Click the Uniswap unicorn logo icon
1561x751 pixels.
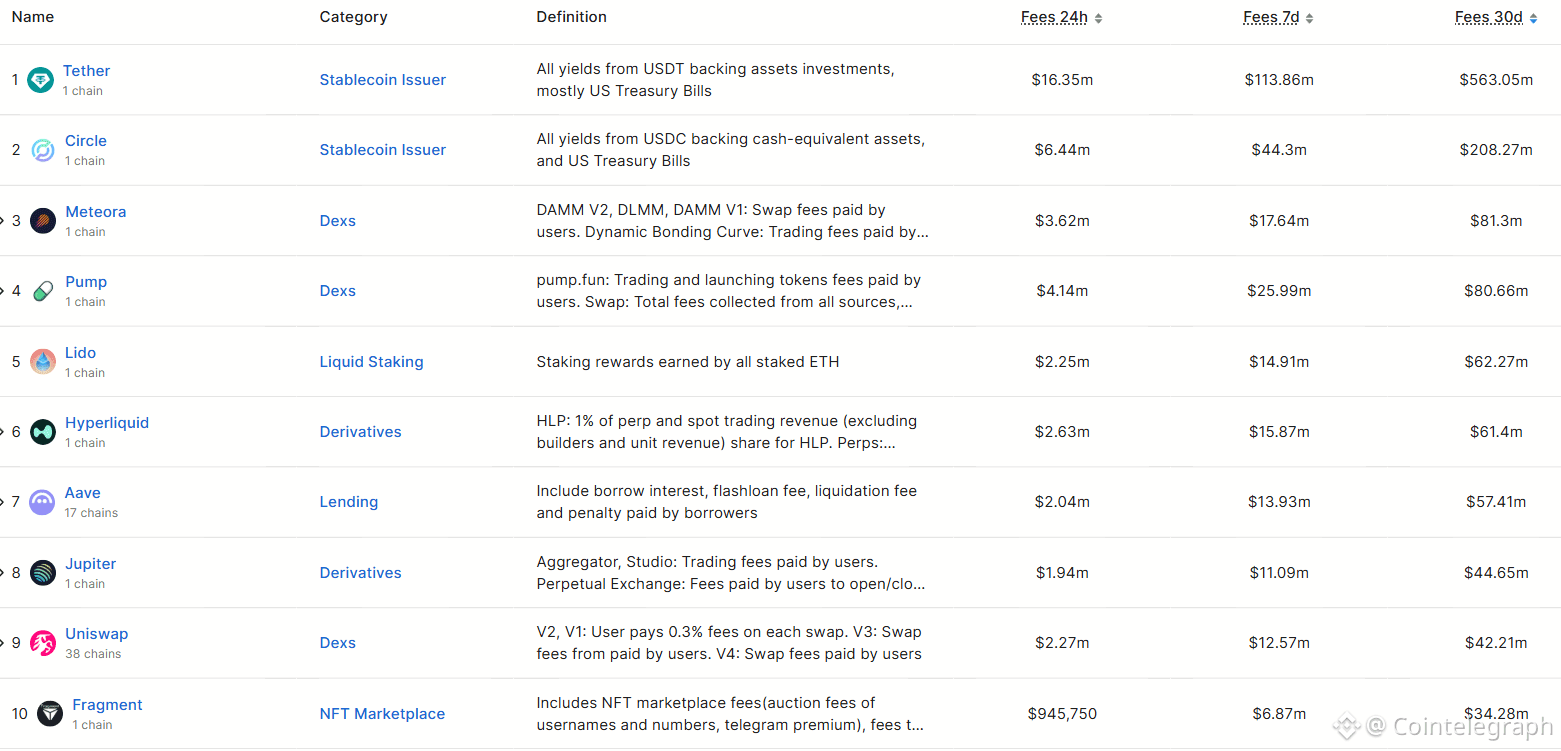coord(43,643)
